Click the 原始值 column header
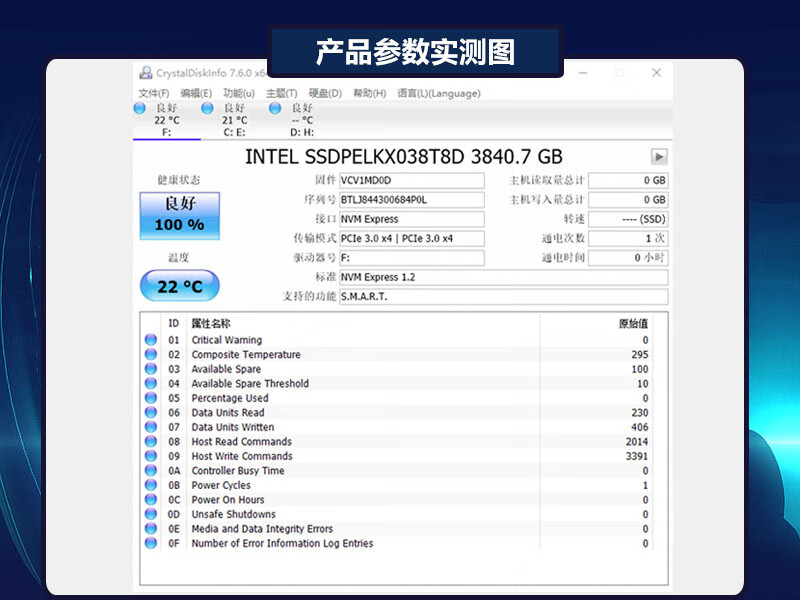 (633, 323)
